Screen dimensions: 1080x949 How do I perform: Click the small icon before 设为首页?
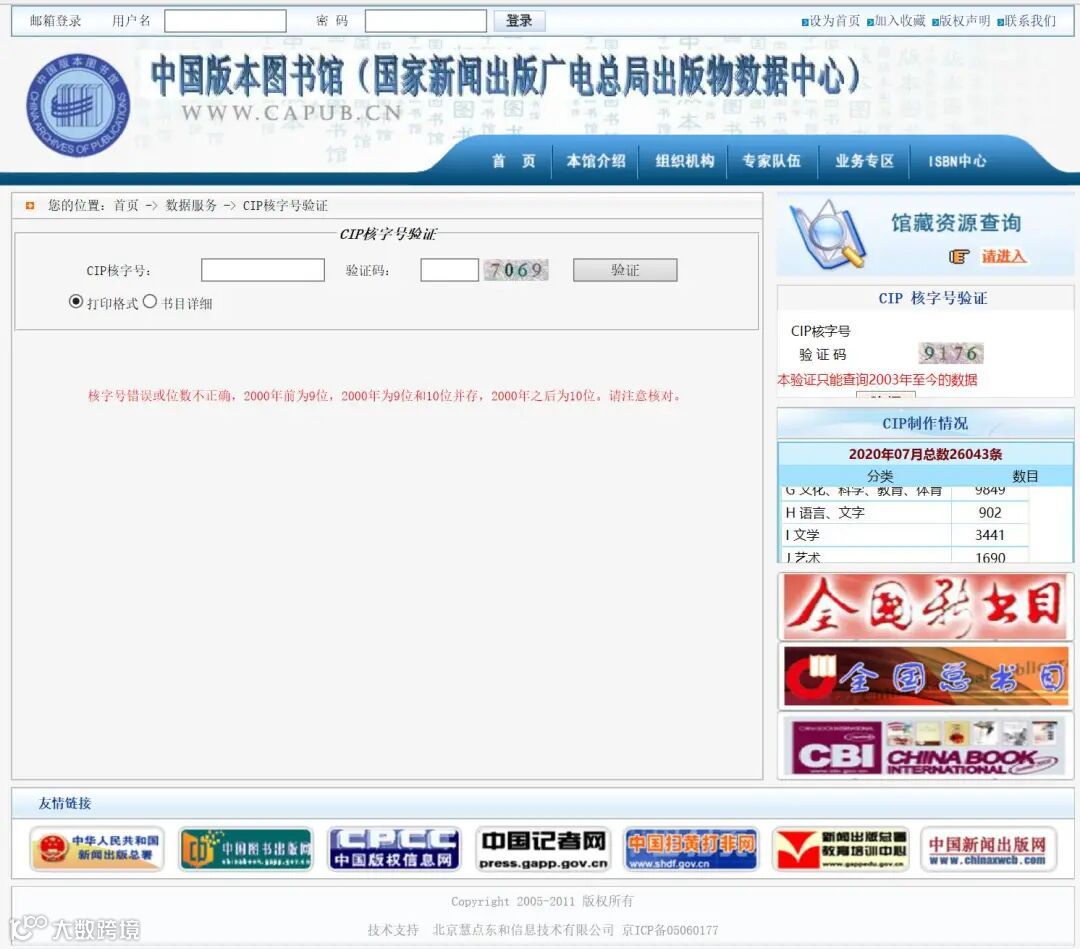coord(804,22)
